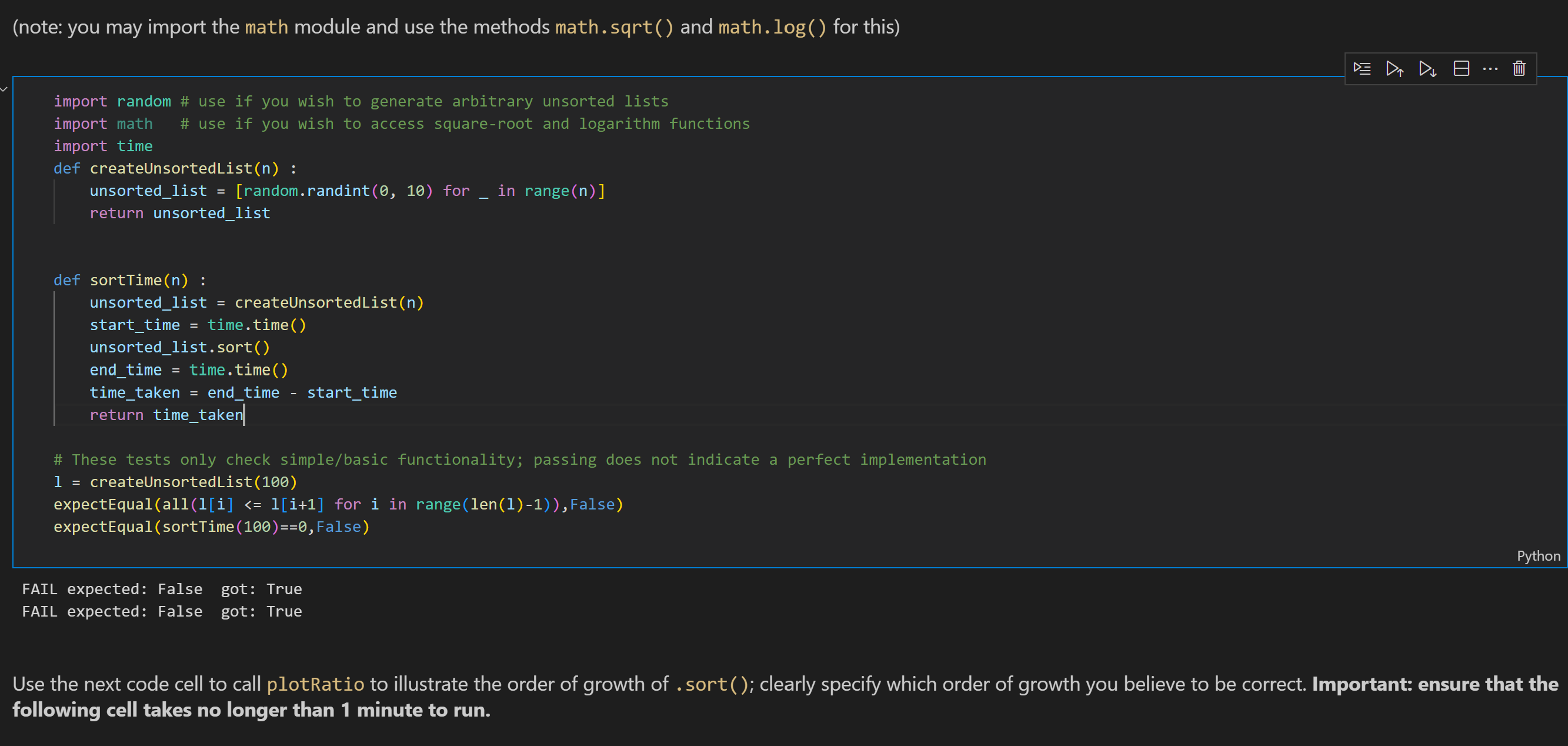Screen dimensions: 1568x746
Task: Click the second FAIL output line
Action: [x=161, y=611]
